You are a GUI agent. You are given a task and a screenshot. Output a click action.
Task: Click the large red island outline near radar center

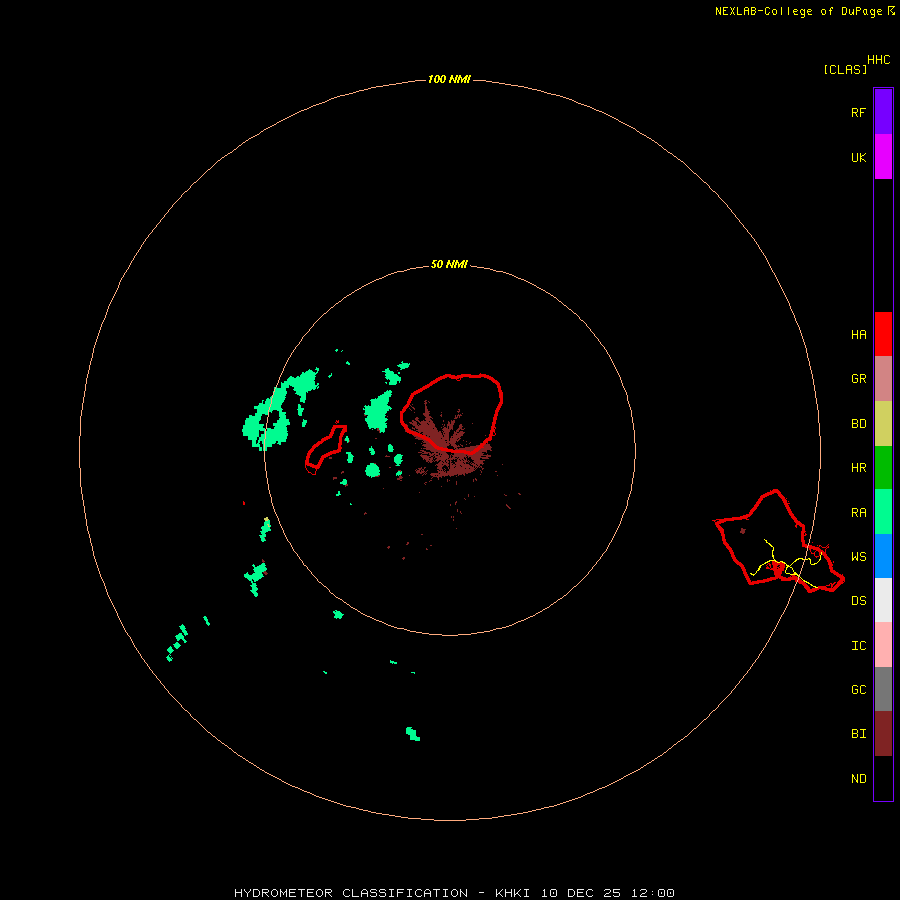click(x=451, y=413)
